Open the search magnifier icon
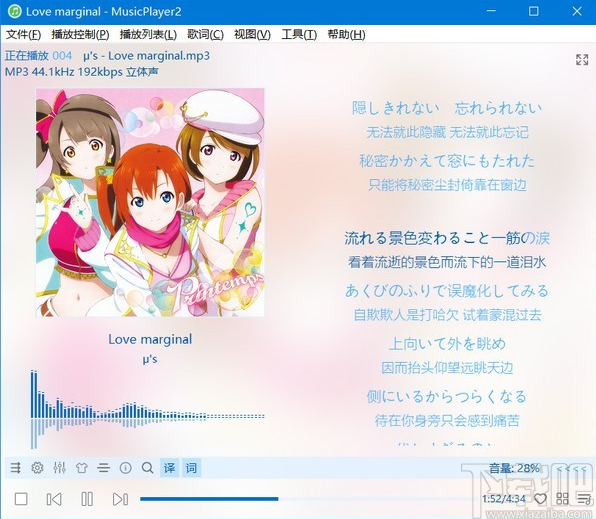Viewport: 596px width, 519px height. click(147, 468)
